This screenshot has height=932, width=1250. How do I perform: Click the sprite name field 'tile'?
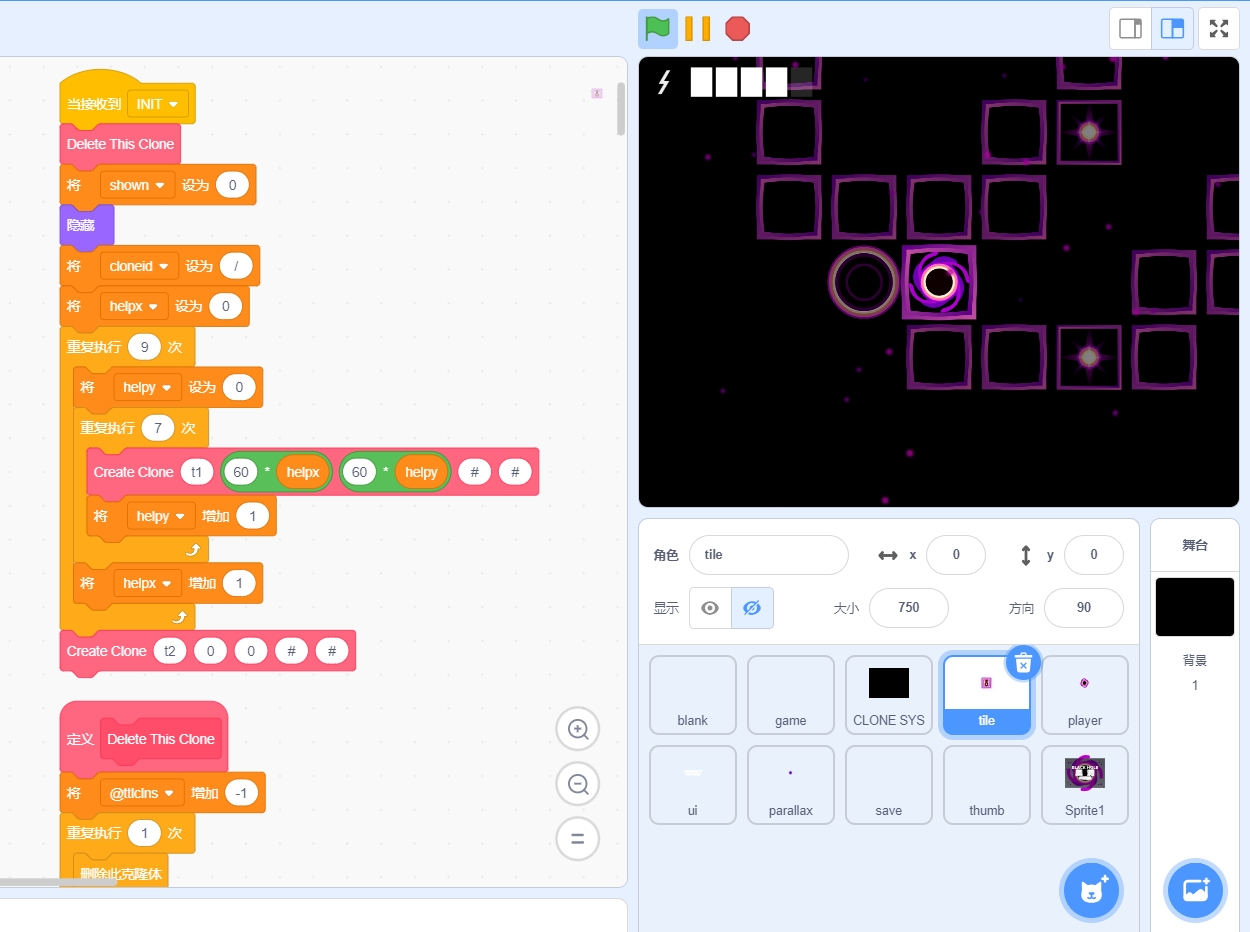[x=768, y=555]
